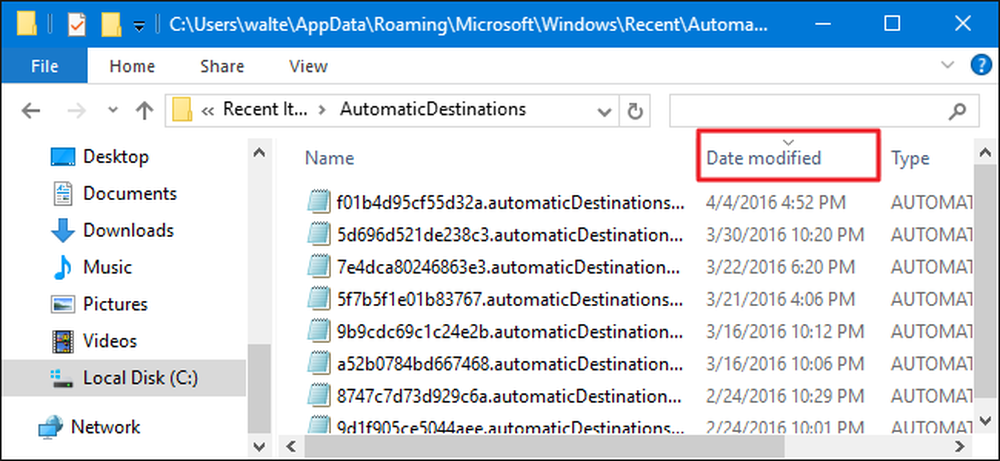Click the Pictures folder icon

(62, 305)
